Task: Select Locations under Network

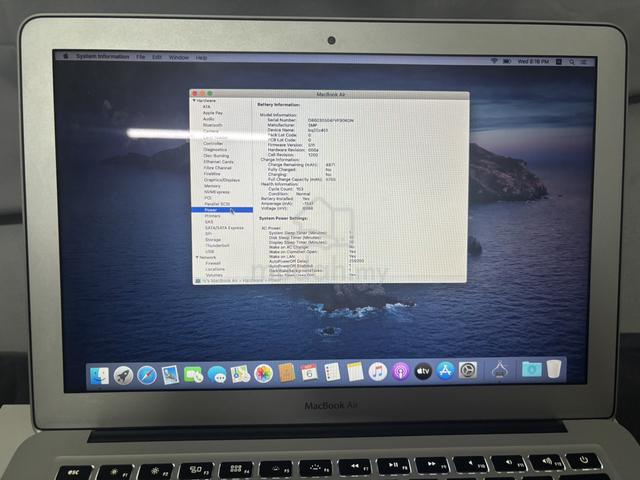Action: click(x=215, y=269)
